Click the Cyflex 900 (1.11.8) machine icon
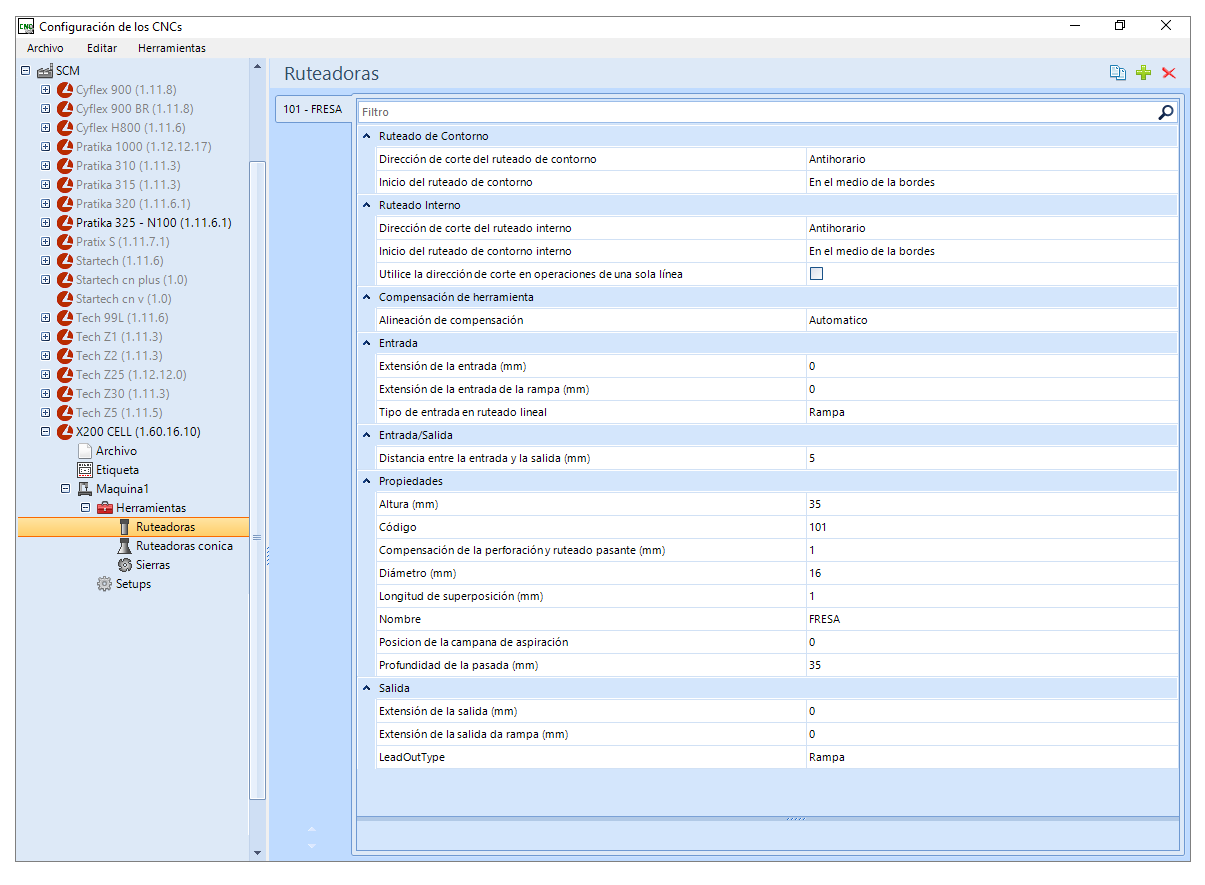Screen dimensions: 1205x885 tap(66, 90)
